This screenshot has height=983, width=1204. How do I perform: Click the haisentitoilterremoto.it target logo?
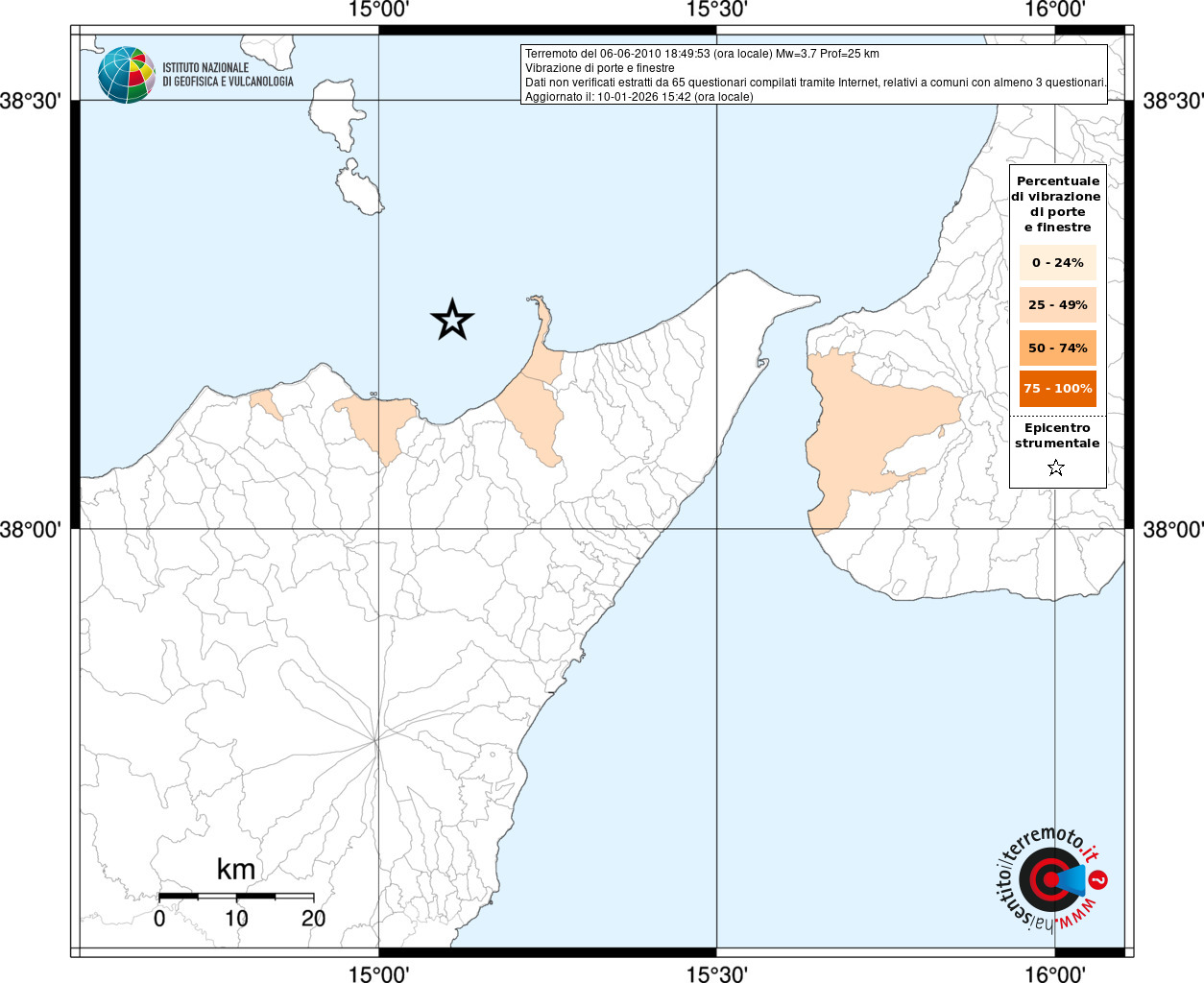1048,879
